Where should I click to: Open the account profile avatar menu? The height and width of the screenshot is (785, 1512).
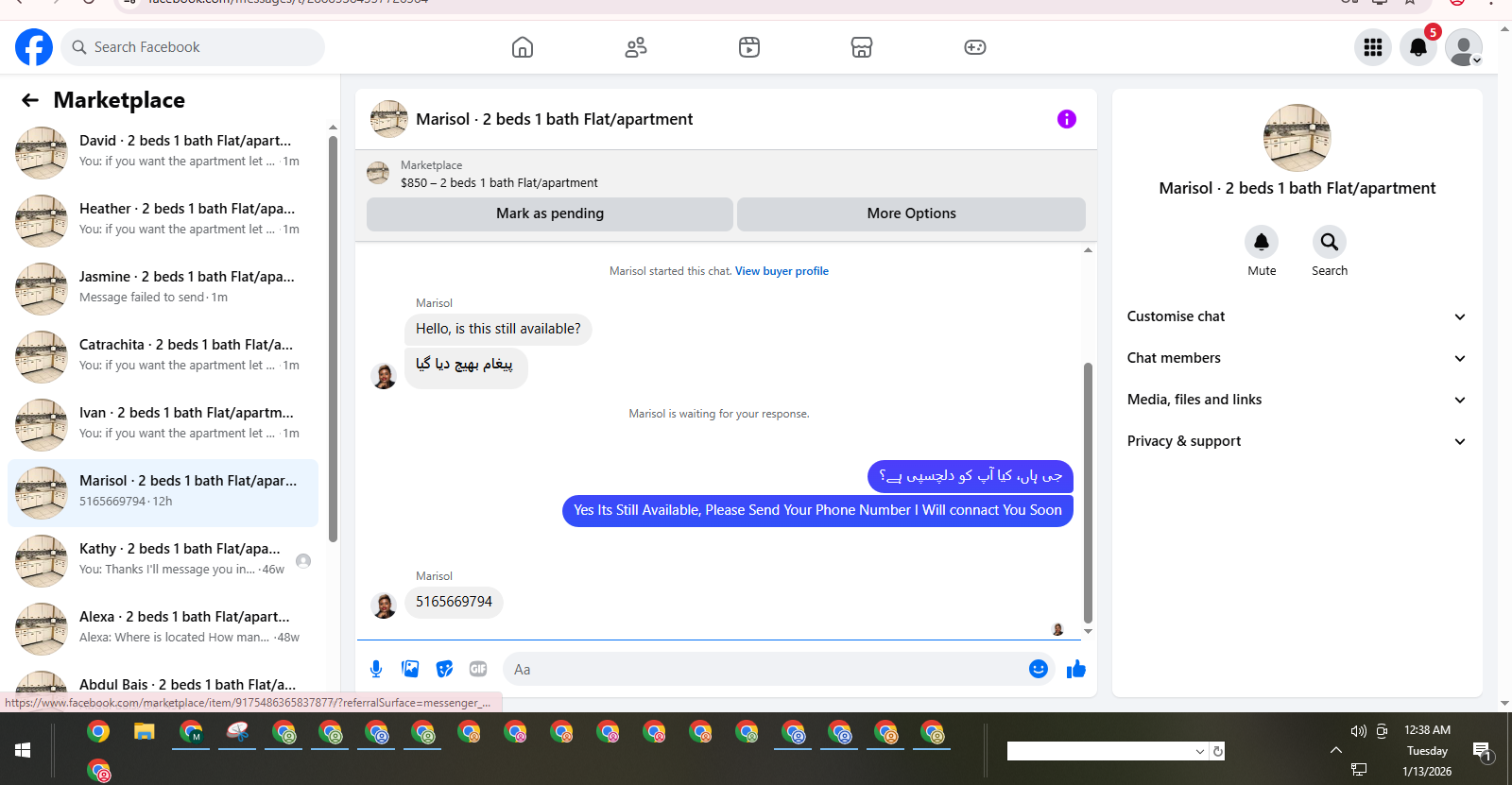[x=1464, y=47]
